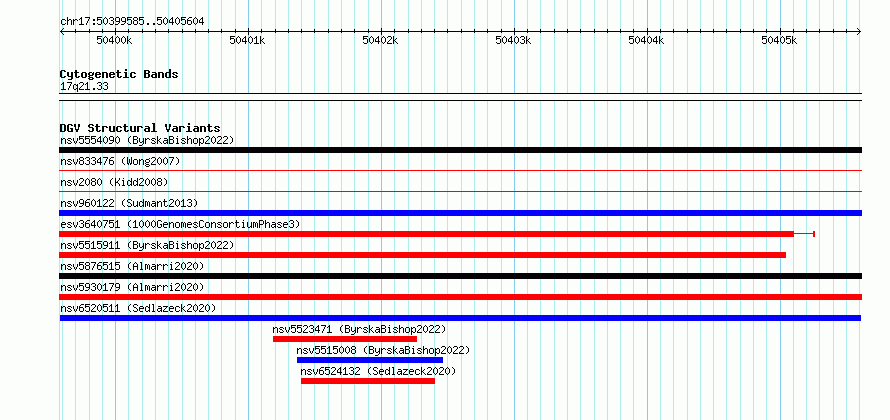Screen dimensions: 890x420
Task: Click the thin red line for nsv833476
Action: pos(460,170)
